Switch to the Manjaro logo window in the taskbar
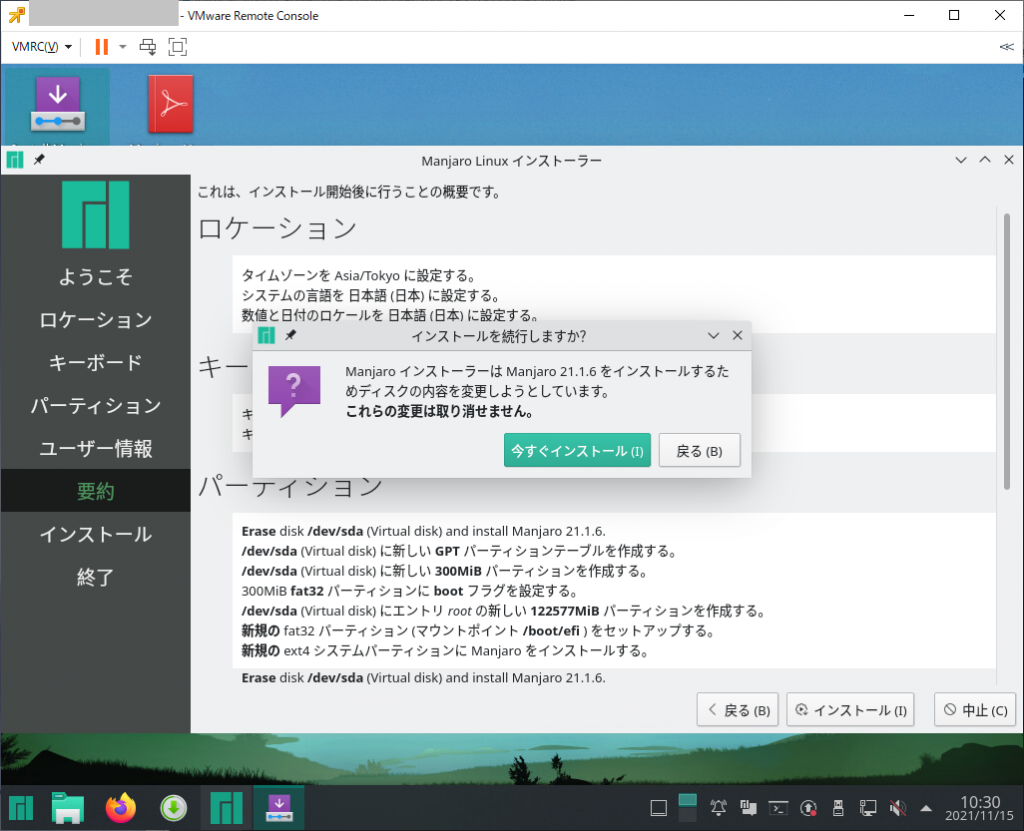Viewport: 1024px width, 831px height. pyautogui.click(x=226, y=808)
